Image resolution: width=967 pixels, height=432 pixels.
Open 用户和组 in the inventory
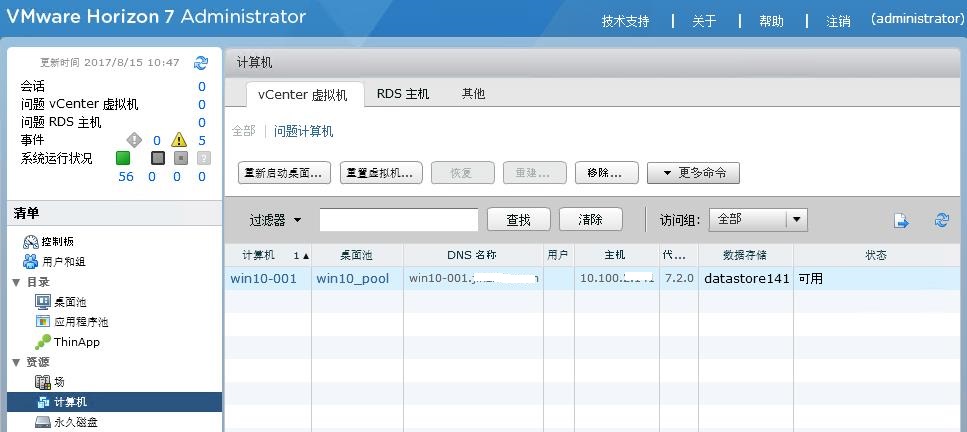54,262
